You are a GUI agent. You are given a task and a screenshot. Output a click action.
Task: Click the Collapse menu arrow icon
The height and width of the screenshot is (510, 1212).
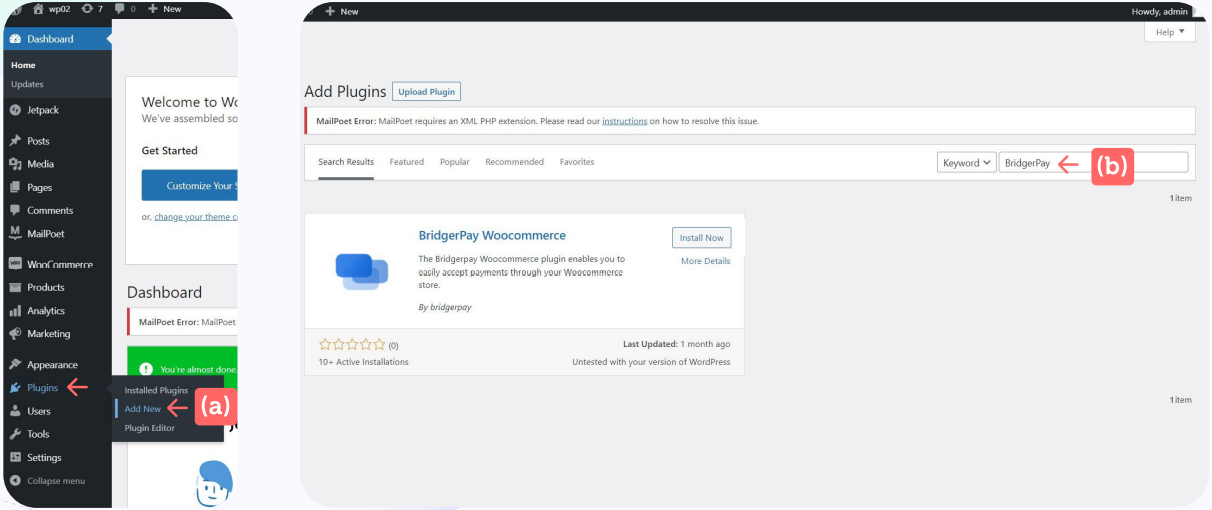[x=15, y=481]
